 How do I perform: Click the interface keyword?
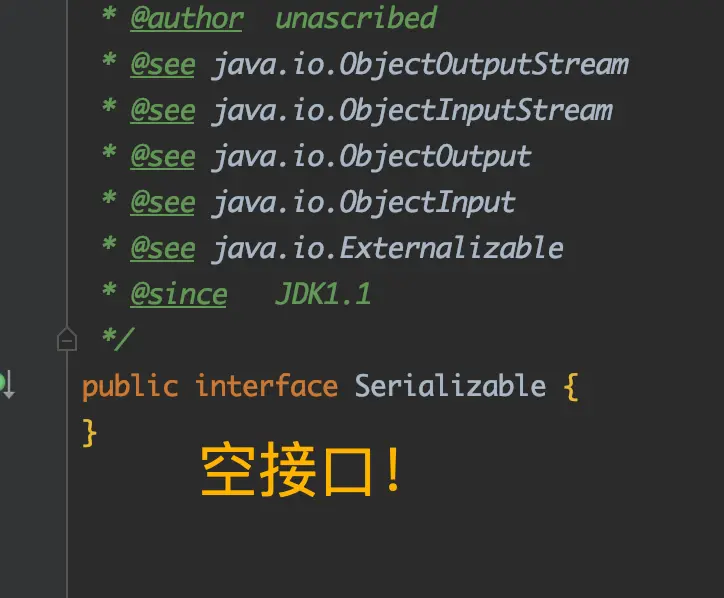267,386
